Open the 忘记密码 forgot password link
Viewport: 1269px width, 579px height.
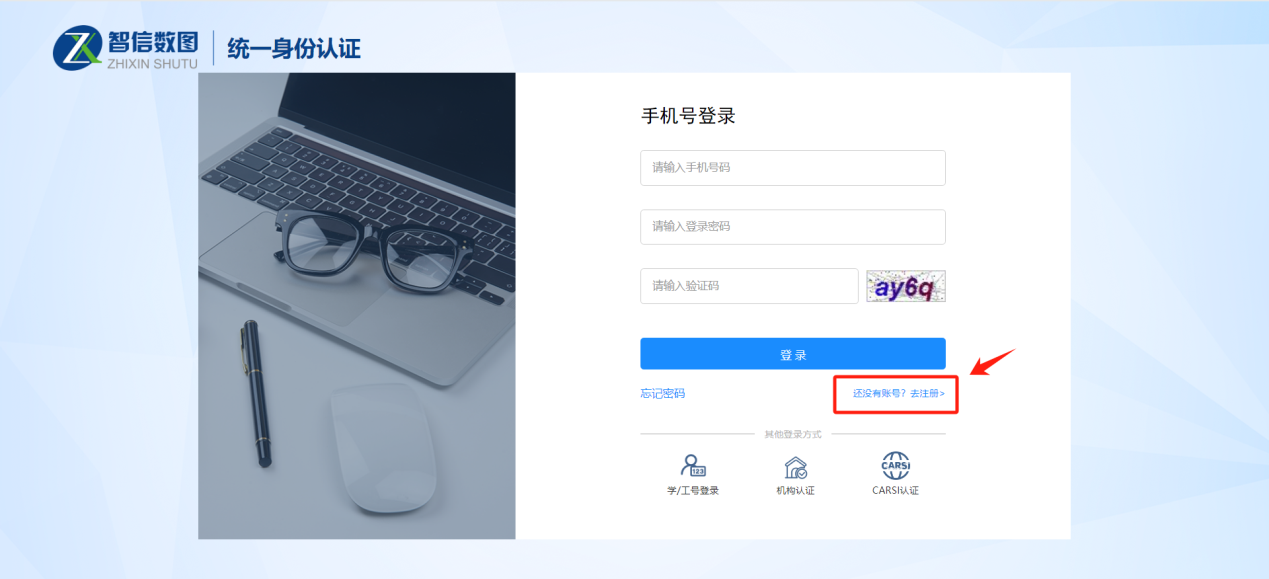663,394
